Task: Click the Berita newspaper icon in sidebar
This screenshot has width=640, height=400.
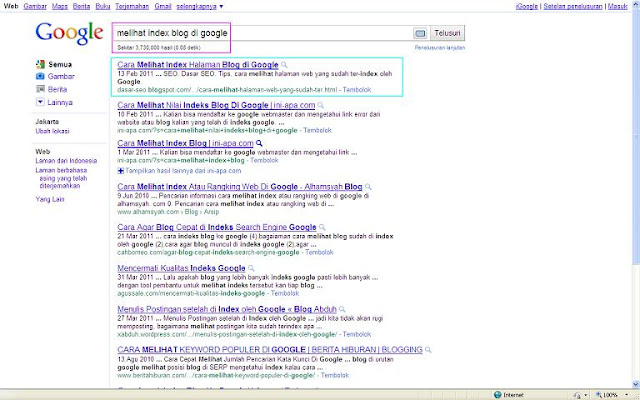Action: point(40,89)
